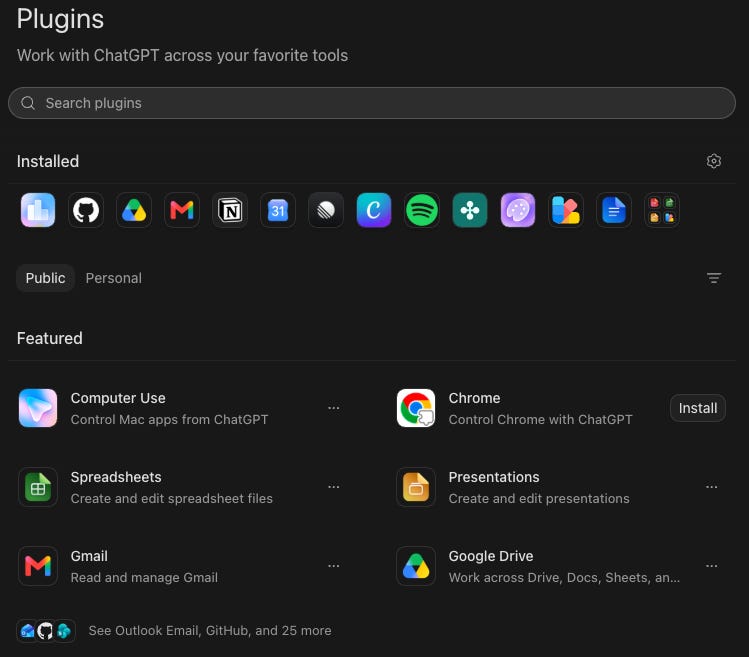Click the Chrome featured plugin icon

[416, 408]
